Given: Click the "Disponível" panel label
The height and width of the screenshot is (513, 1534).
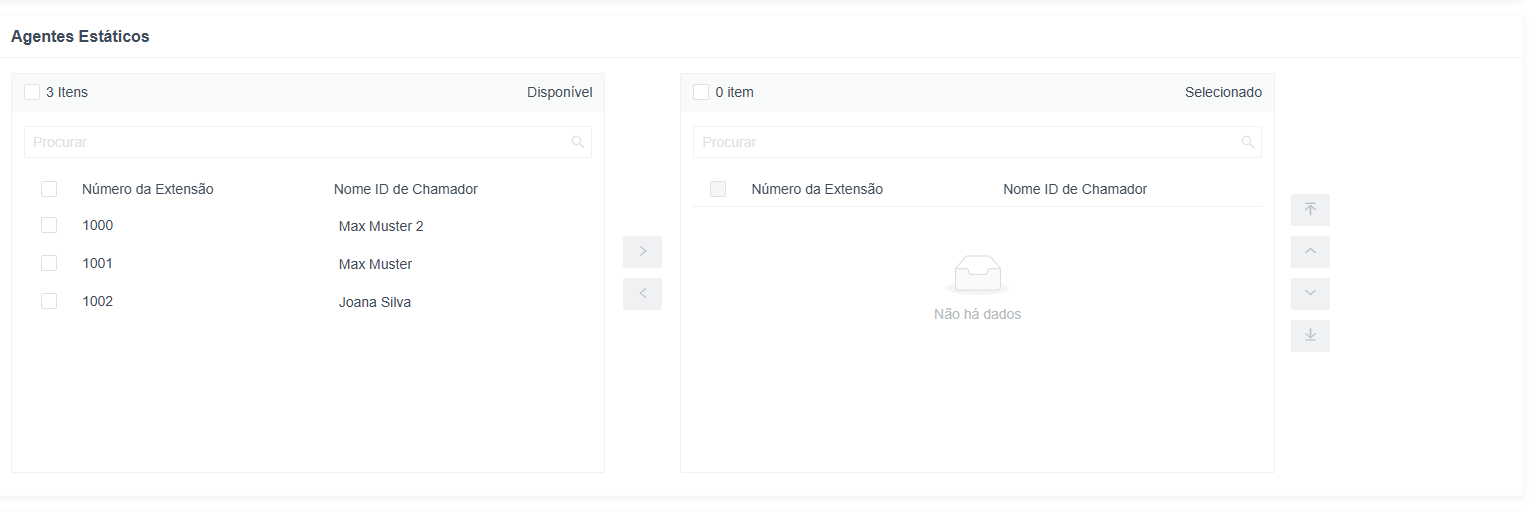Looking at the screenshot, I should pos(560,92).
